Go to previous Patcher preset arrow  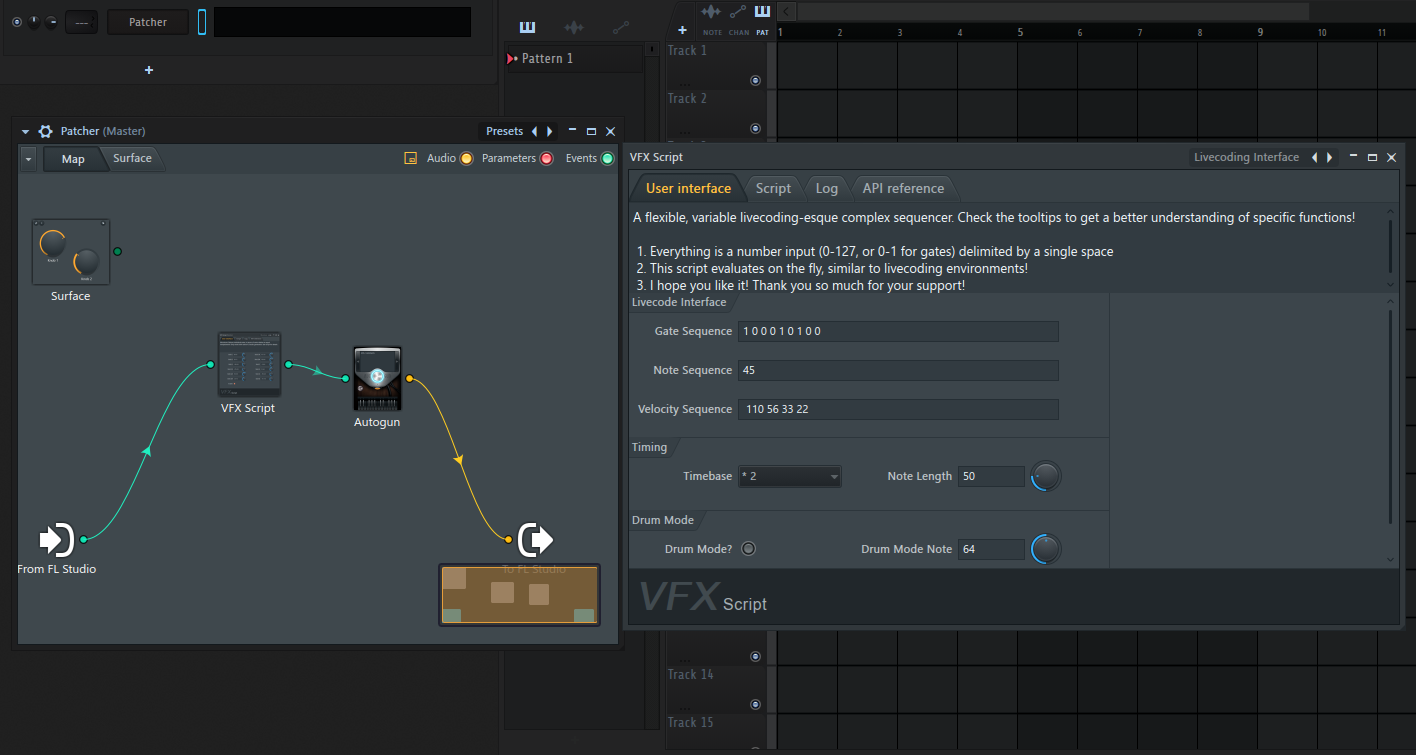tap(534, 131)
